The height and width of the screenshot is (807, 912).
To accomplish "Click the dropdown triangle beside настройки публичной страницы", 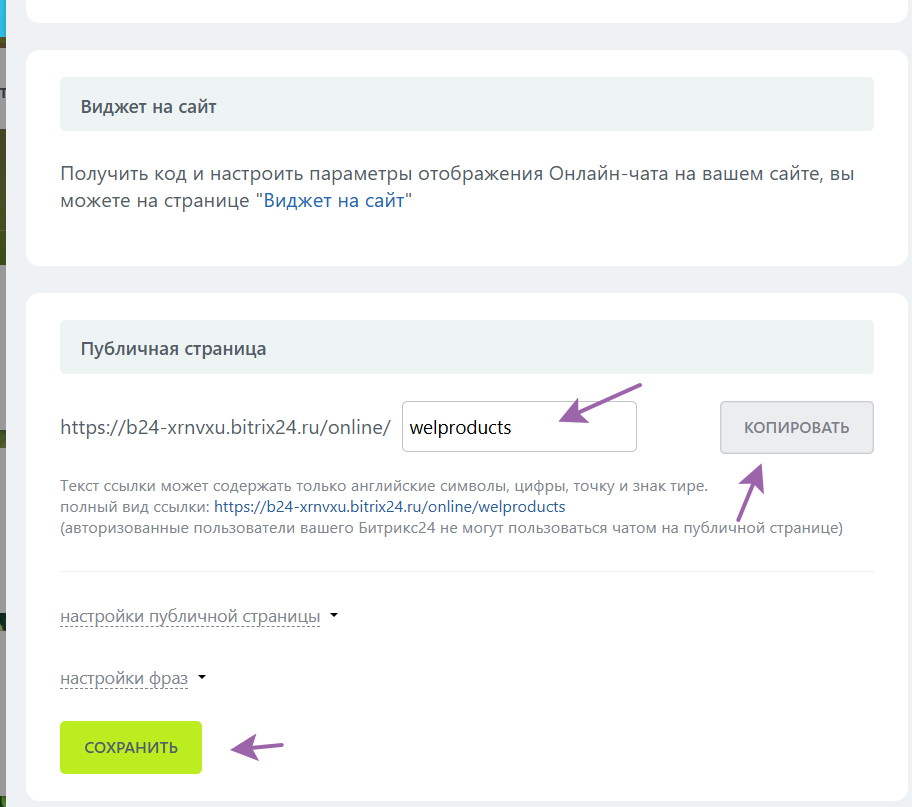I will (334, 615).
